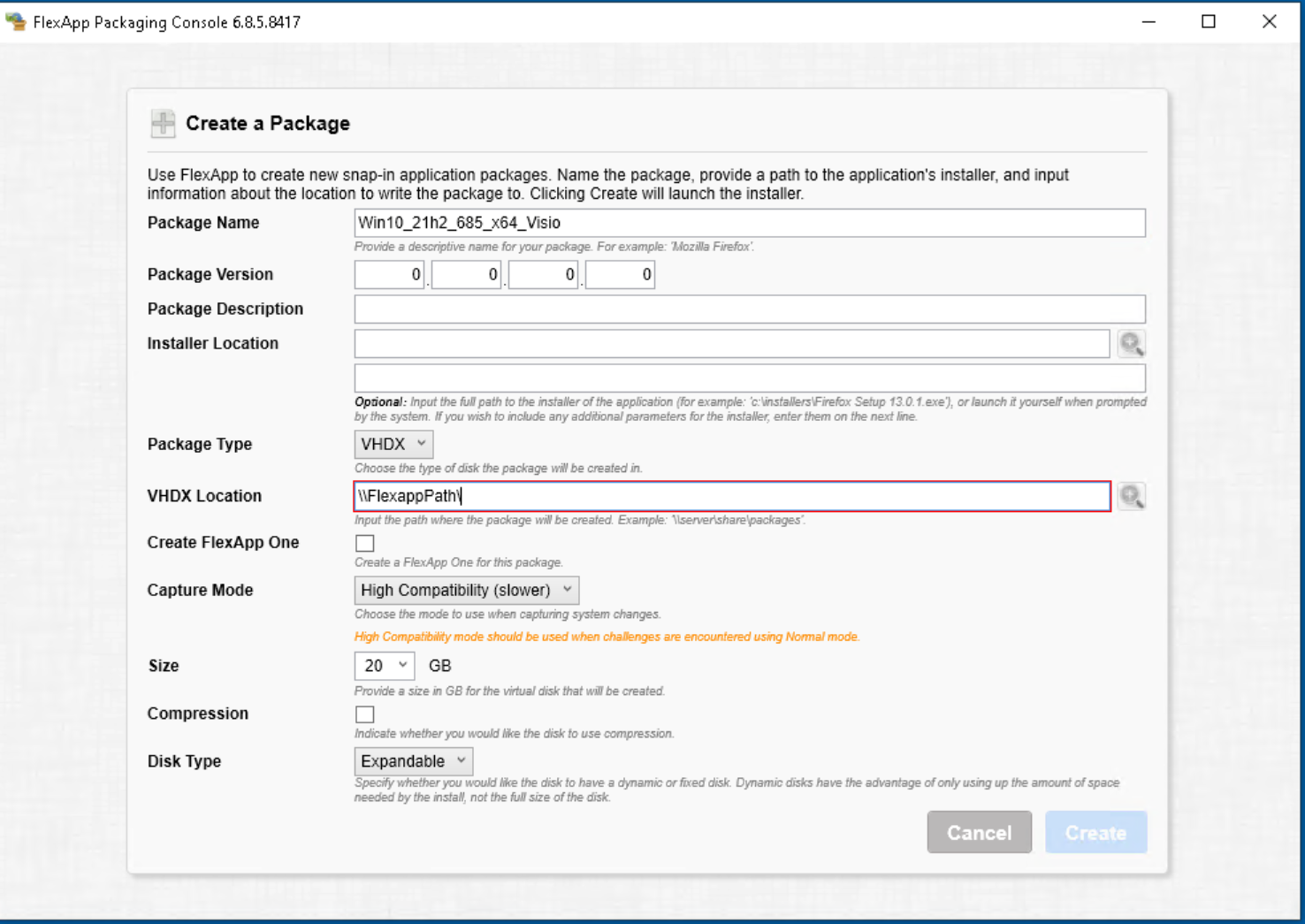This screenshot has width=1305, height=924.
Task: Click the Package Type label
Action: (x=200, y=444)
